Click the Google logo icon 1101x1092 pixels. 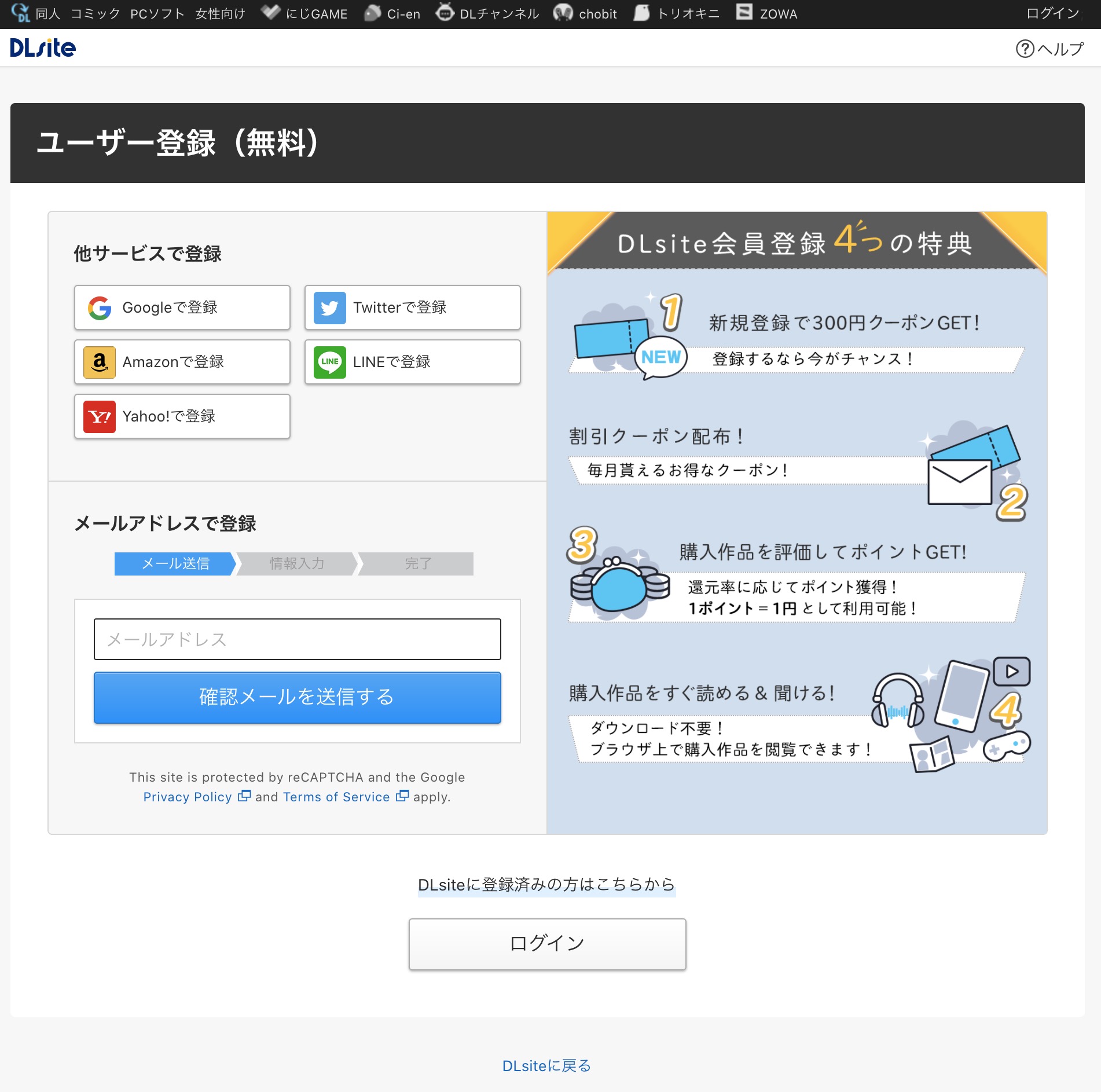[100, 307]
